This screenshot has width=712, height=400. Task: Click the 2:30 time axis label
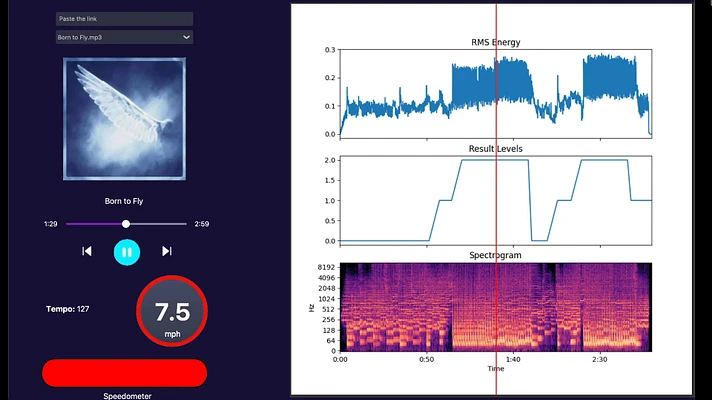click(599, 359)
